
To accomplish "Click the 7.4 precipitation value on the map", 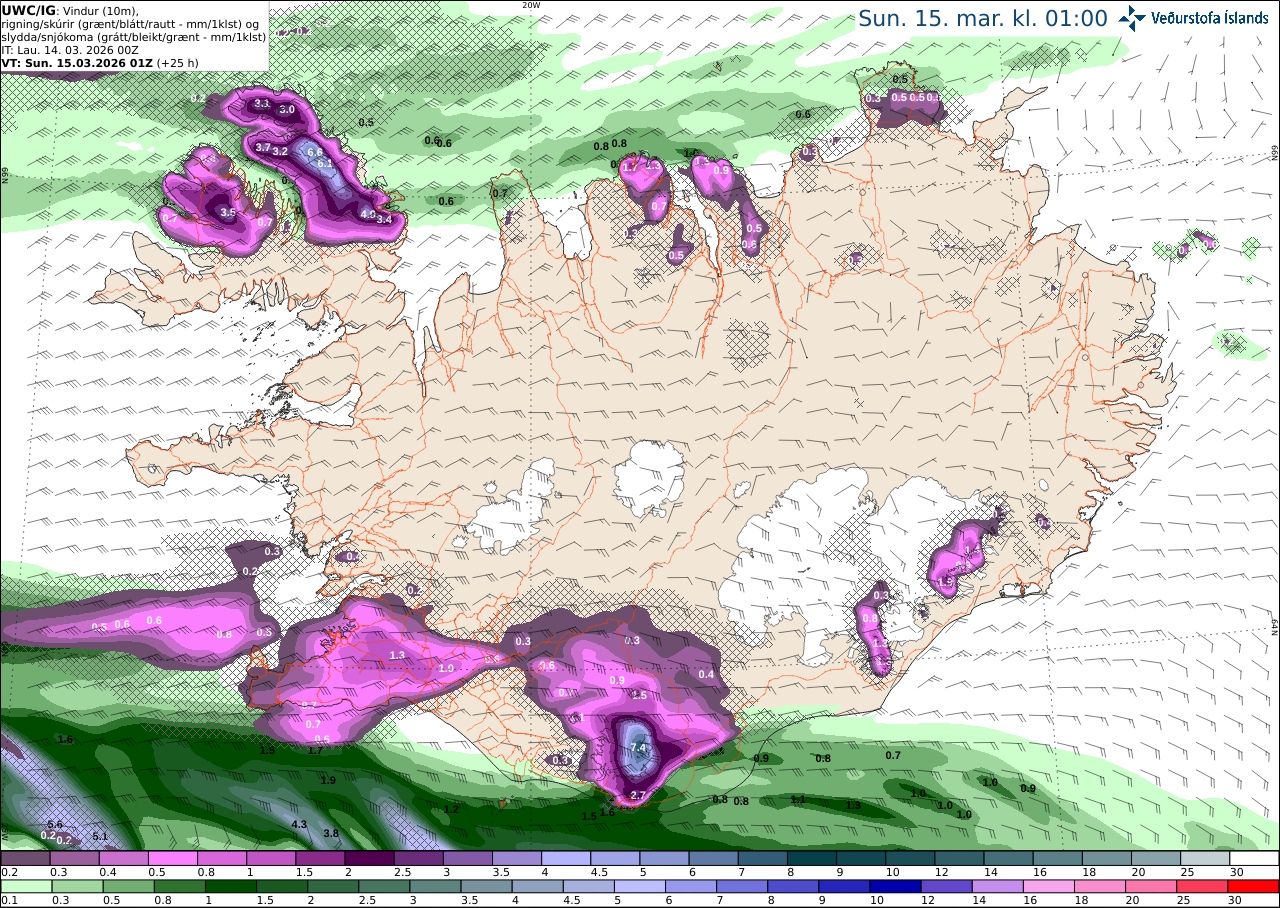I will pyautogui.click(x=639, y=748).
